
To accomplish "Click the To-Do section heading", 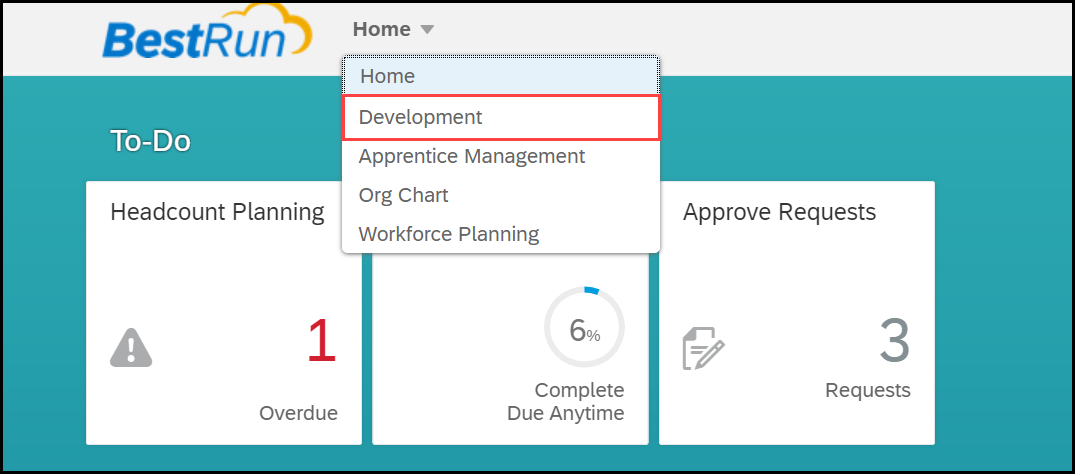I will click(x=150, y=141).
